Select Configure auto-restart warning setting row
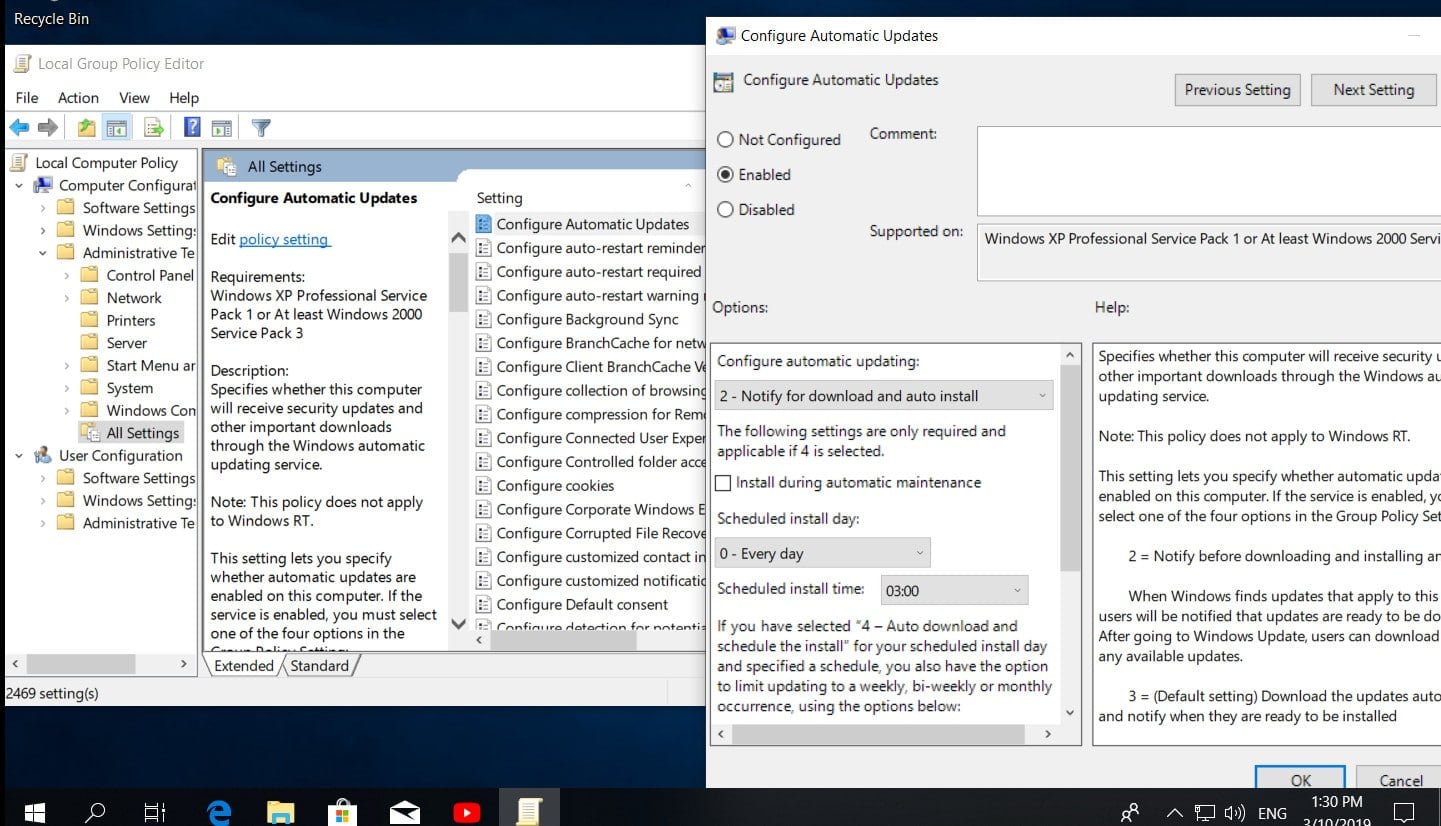 [589, 295]
